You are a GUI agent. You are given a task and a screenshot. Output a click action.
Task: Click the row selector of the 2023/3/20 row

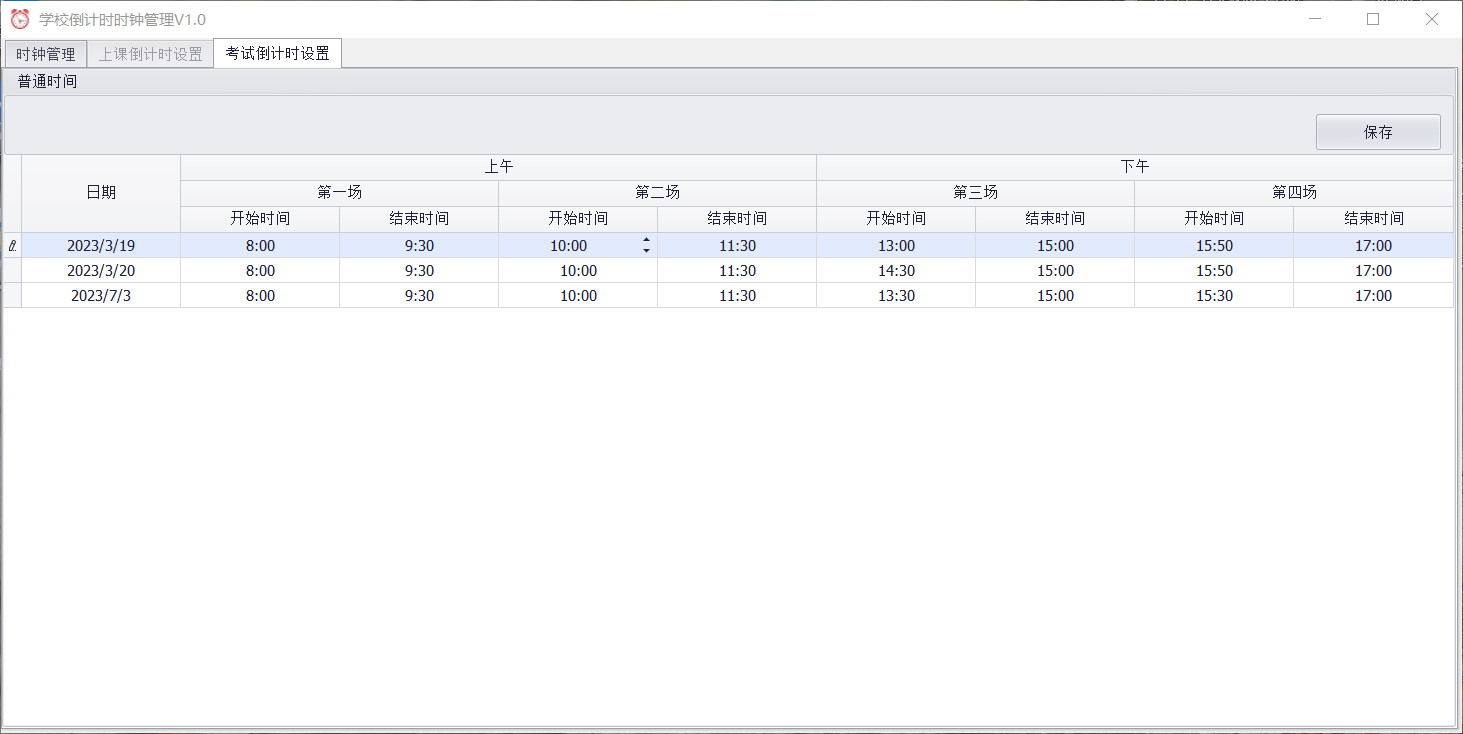12,270
